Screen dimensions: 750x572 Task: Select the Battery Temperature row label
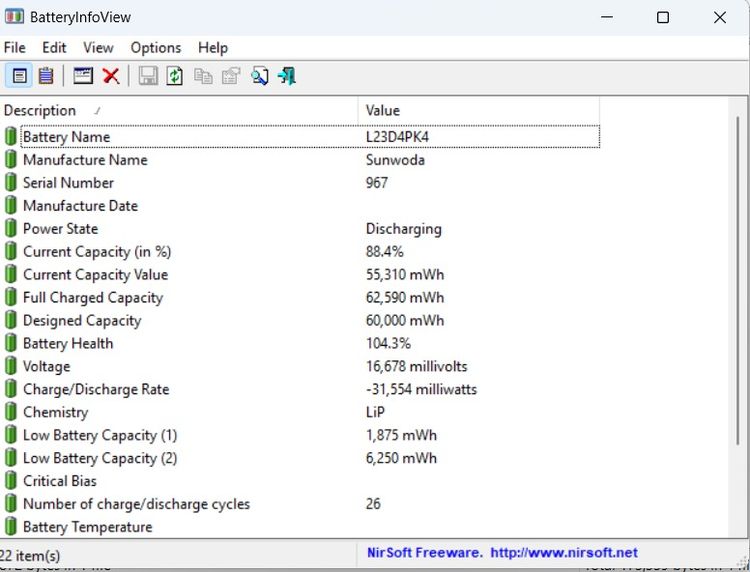tap(88, 527)
